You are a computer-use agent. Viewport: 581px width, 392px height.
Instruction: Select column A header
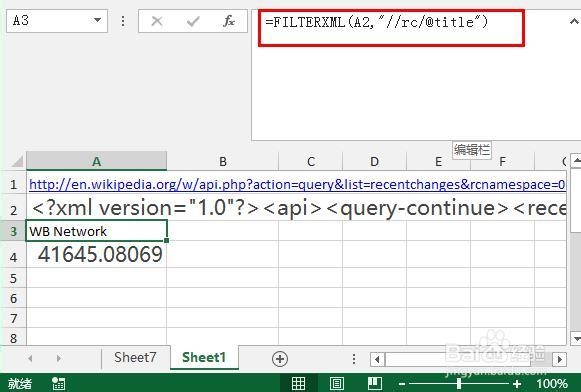point(96,162)
